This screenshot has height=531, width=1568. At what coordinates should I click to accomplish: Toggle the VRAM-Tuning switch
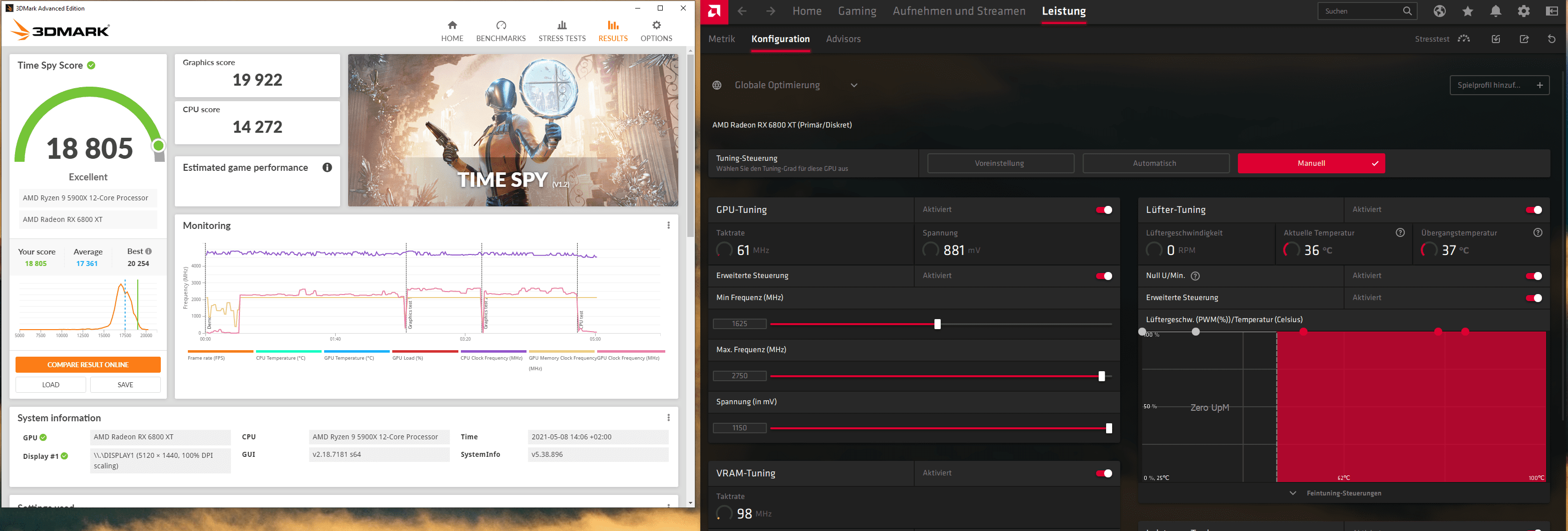1104,473
